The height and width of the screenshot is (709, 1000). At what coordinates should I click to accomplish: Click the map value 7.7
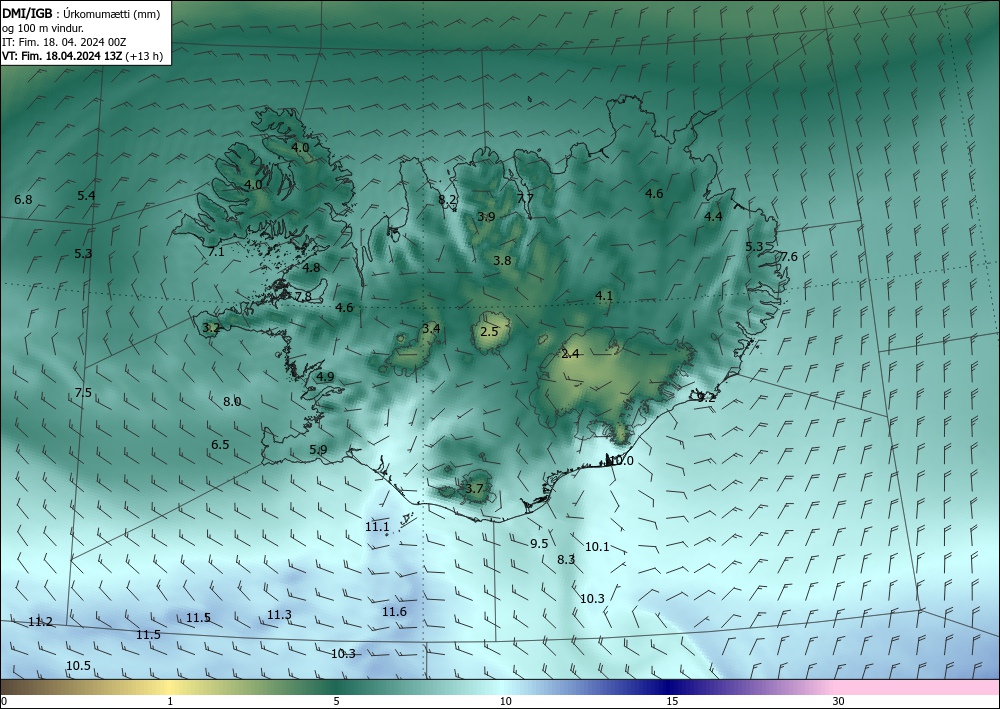tap(525, 198)
